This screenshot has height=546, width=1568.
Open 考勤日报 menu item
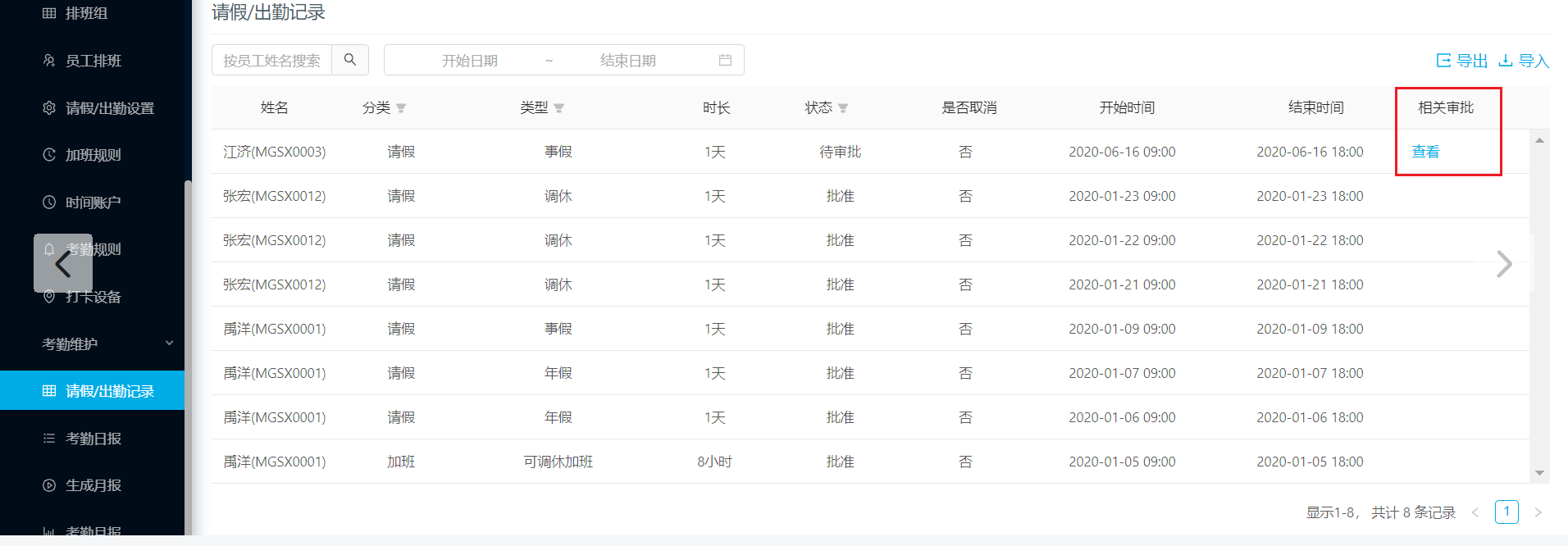[92, 439]
